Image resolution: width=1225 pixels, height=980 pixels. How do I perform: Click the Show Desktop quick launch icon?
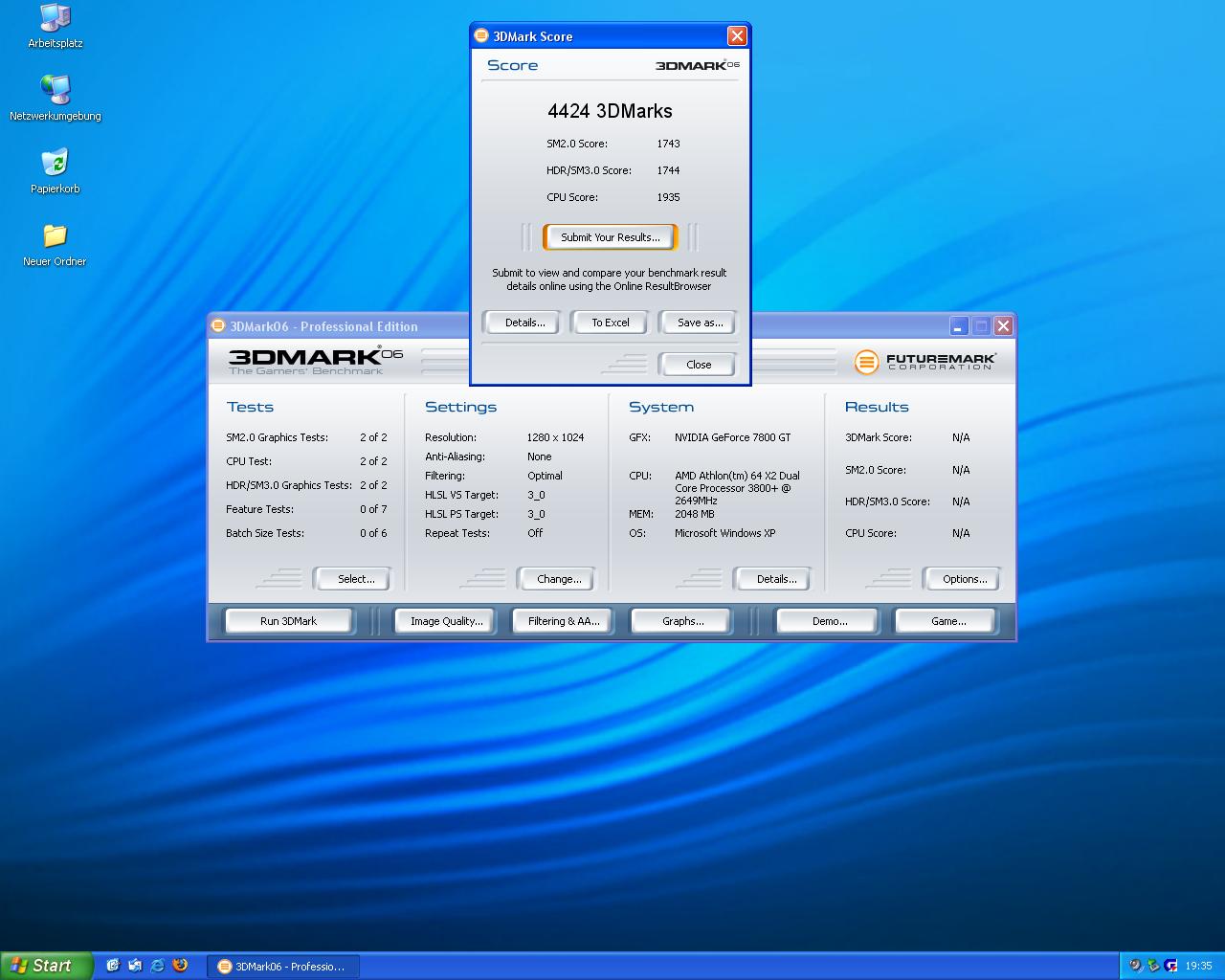[x=112, y=966]
